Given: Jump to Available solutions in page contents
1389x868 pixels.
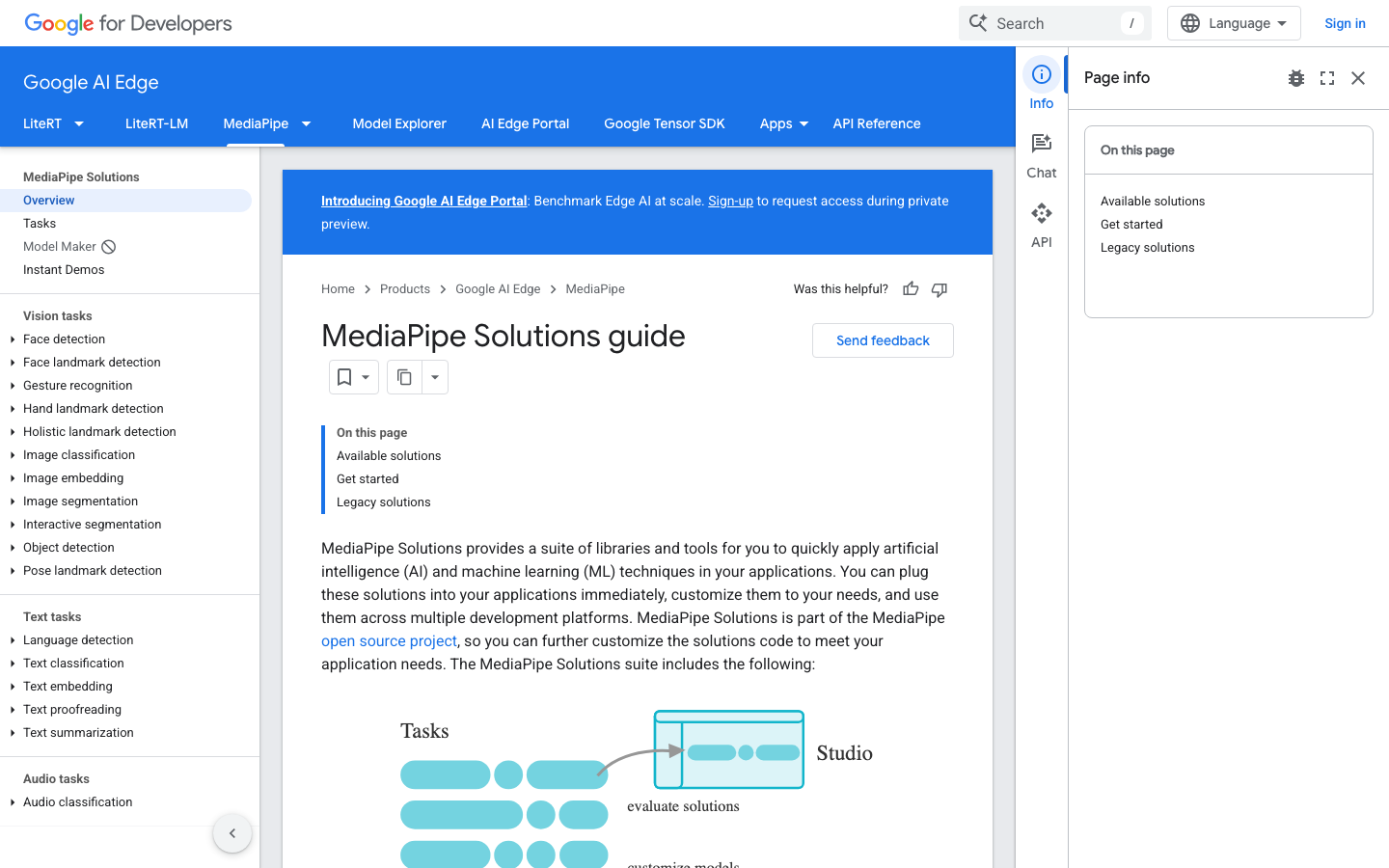Looking at the screenshot, I should pyautogui.click(x=389, y=456).
